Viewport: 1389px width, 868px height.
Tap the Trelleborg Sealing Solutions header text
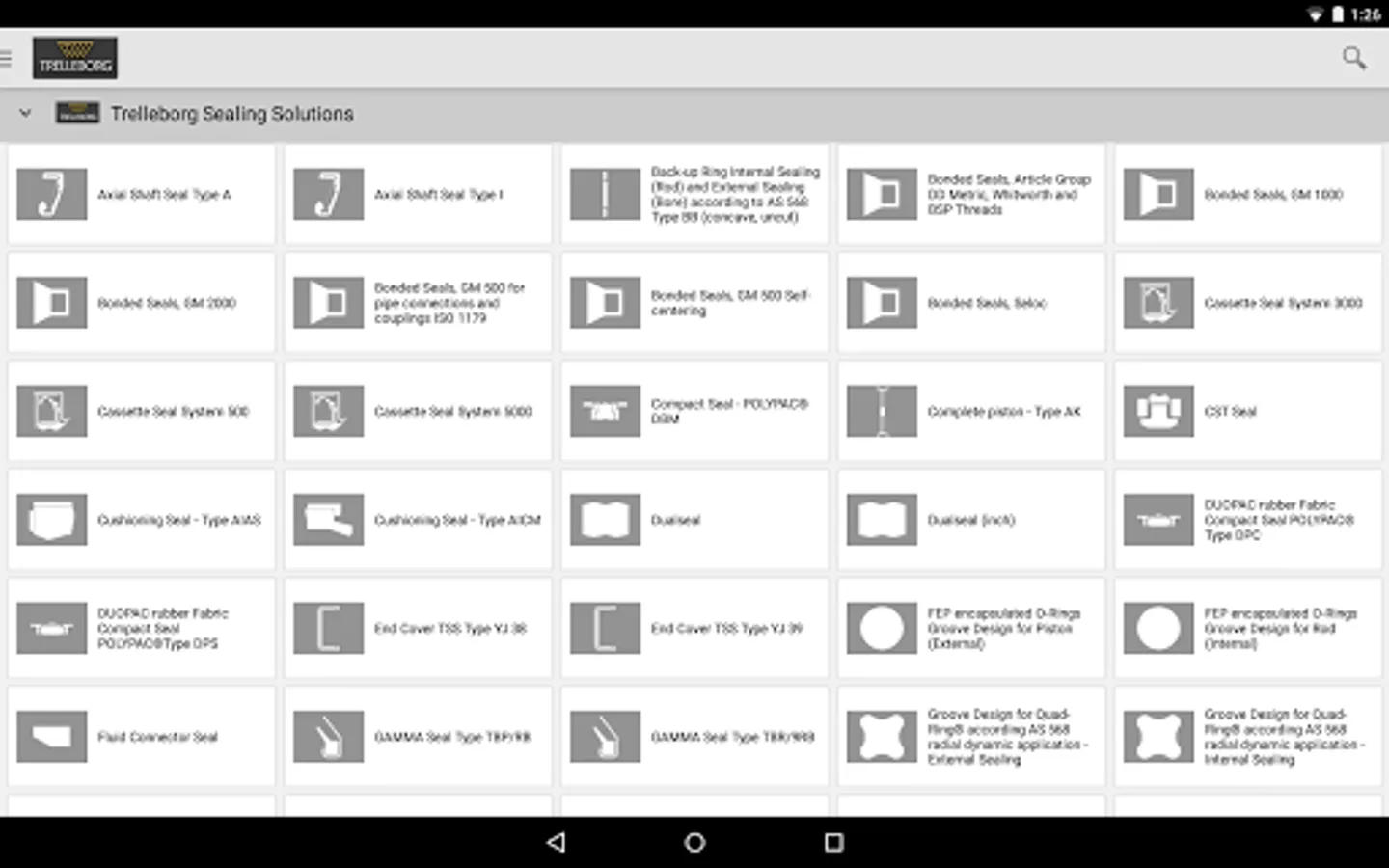click(x=231, y=113)
